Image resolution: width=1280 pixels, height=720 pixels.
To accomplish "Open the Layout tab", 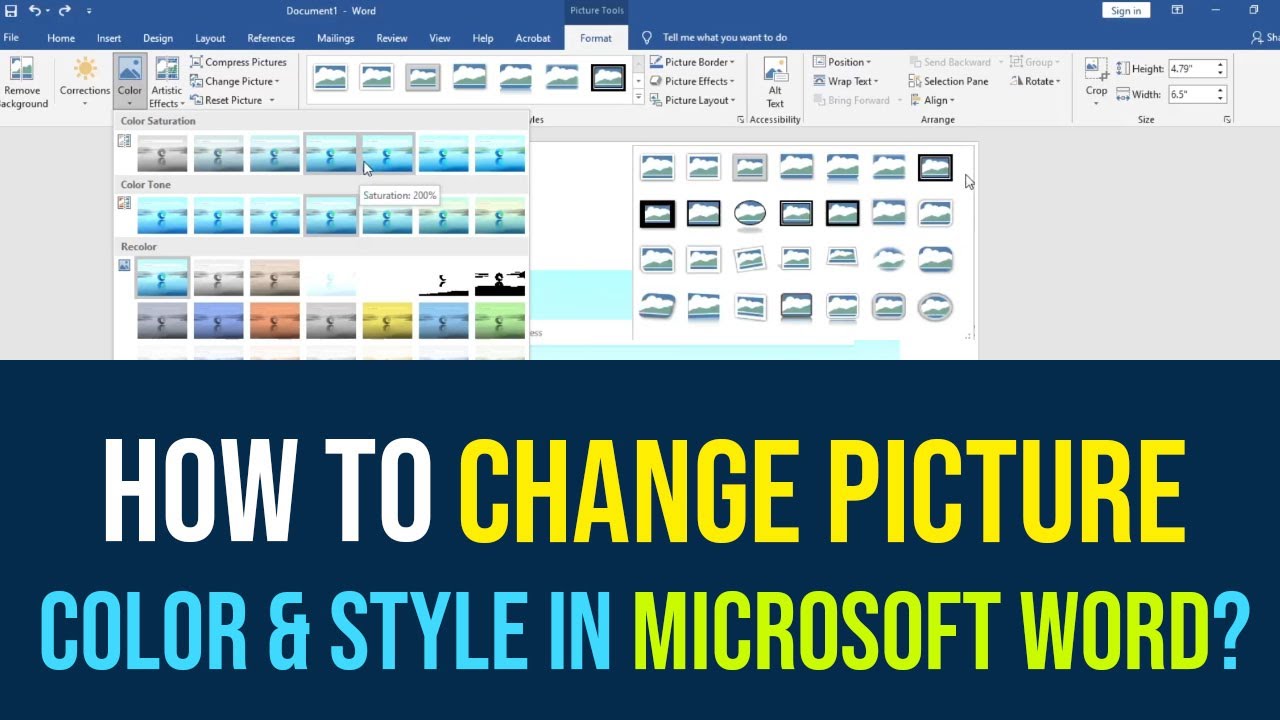I will 210,38.
